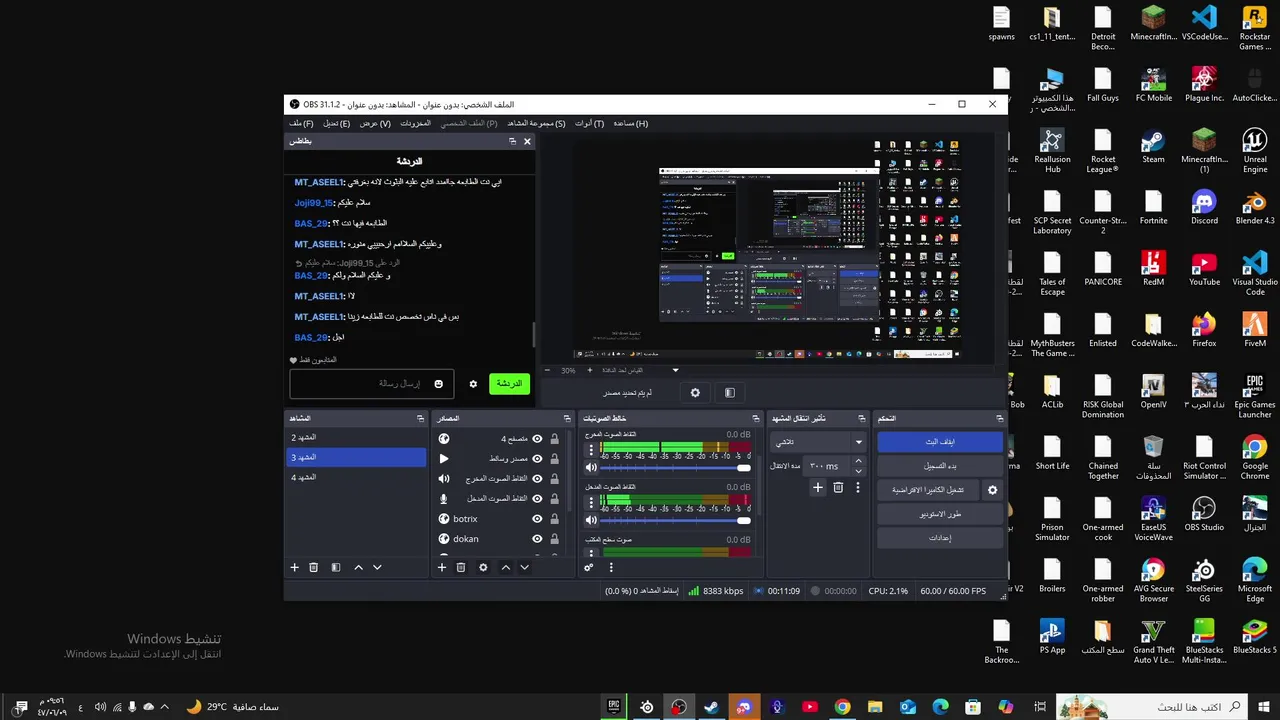
Task: Click green chat send button
Action: (509, 384)
